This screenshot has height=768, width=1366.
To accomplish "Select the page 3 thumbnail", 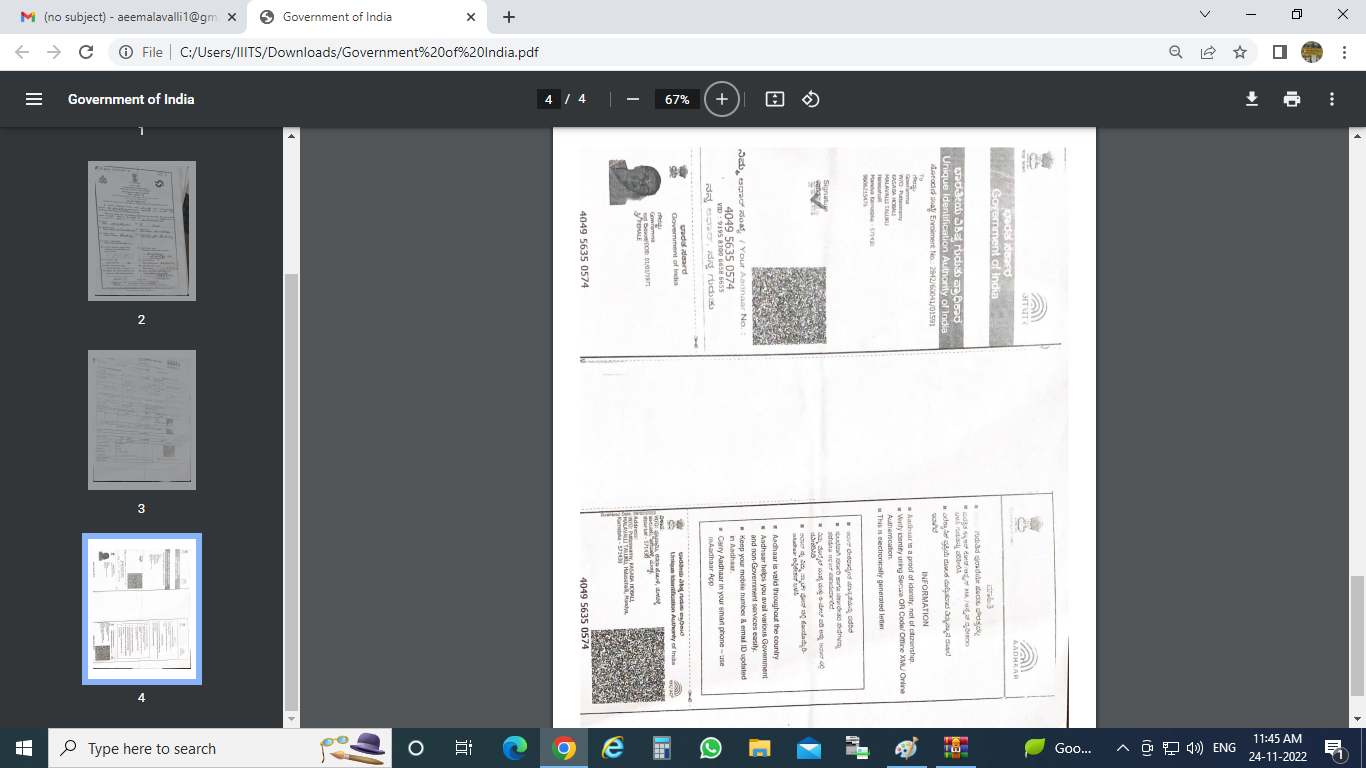I will (141, 420).
